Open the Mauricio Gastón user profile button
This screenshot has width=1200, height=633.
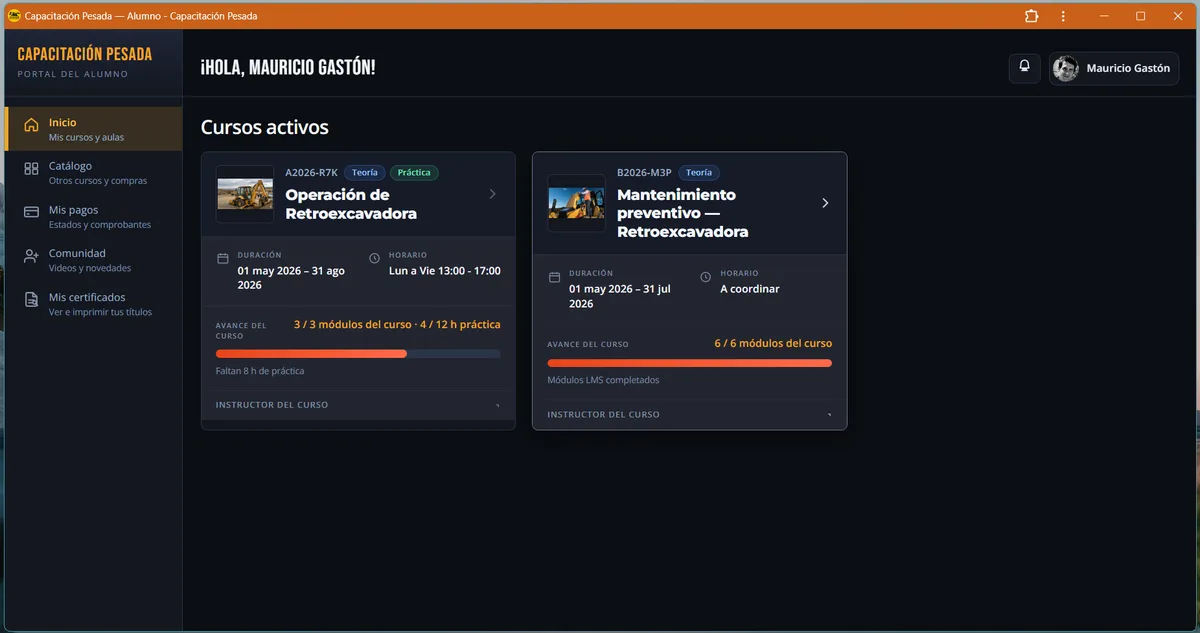tap(1114, 68)
